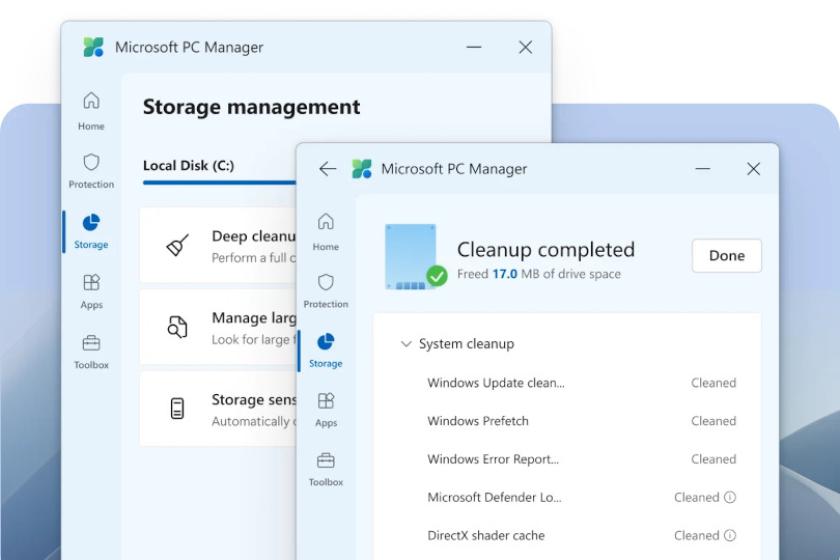The height and width of the screenshot is (560, 840).
Task: Click the Deep cleanup broom icon
Action: pos(177,245)
